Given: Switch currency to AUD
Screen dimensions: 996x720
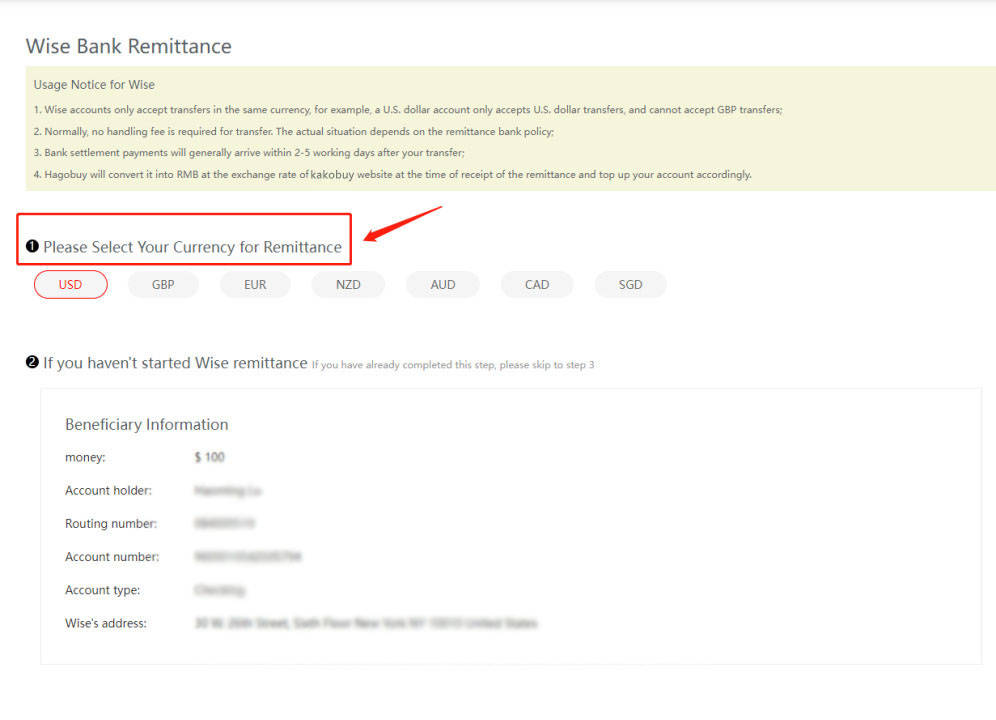Looking at the screenshot, I should [x=443, y=285].
